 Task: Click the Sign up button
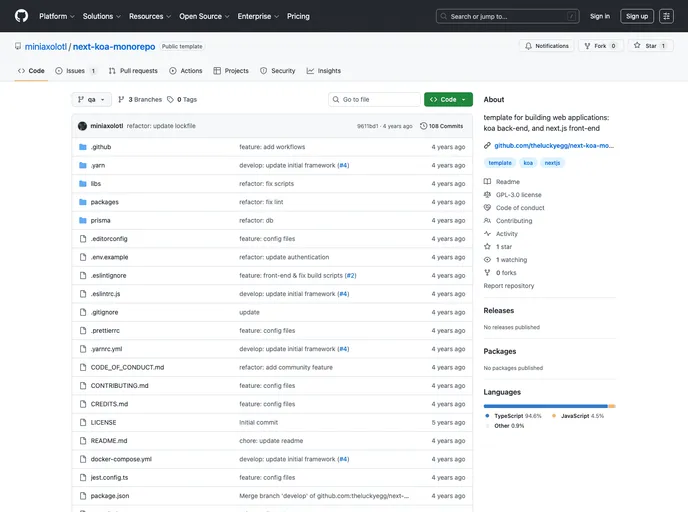click(x=636, y=16)
